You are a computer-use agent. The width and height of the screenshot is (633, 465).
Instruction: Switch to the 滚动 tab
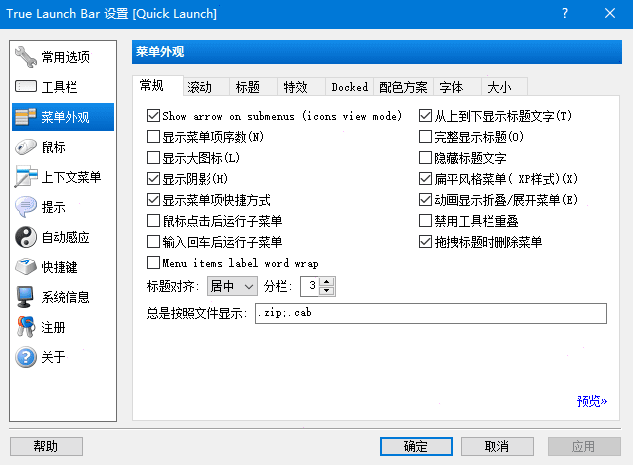tap(206, 87)
